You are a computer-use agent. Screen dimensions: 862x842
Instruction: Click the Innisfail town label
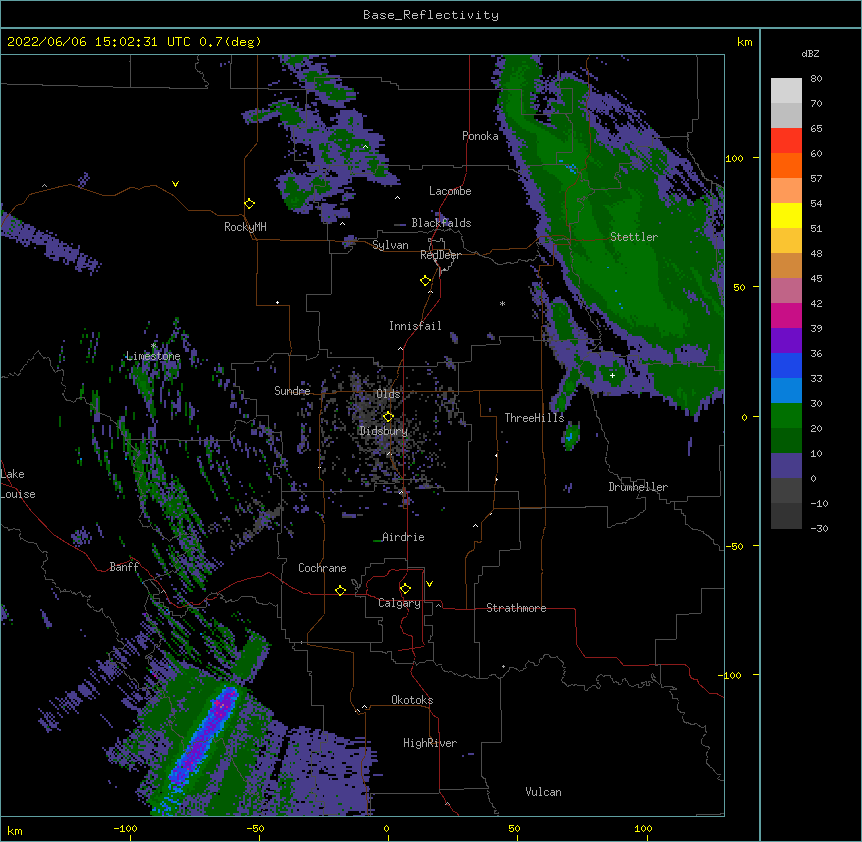[415, 326]
